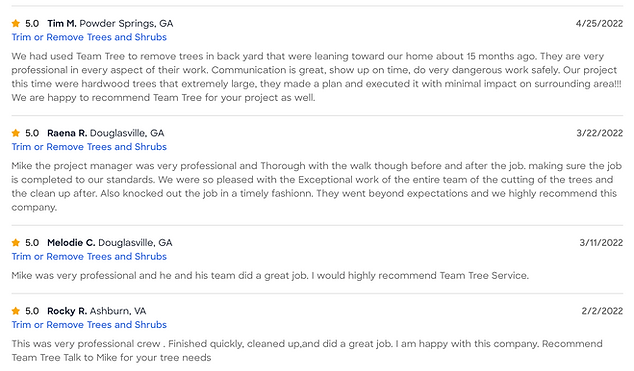Screen dimensions: 634x371
Task: Click Tim M.'s review paragraph about hardwood trees
Action: pos(317,77)
